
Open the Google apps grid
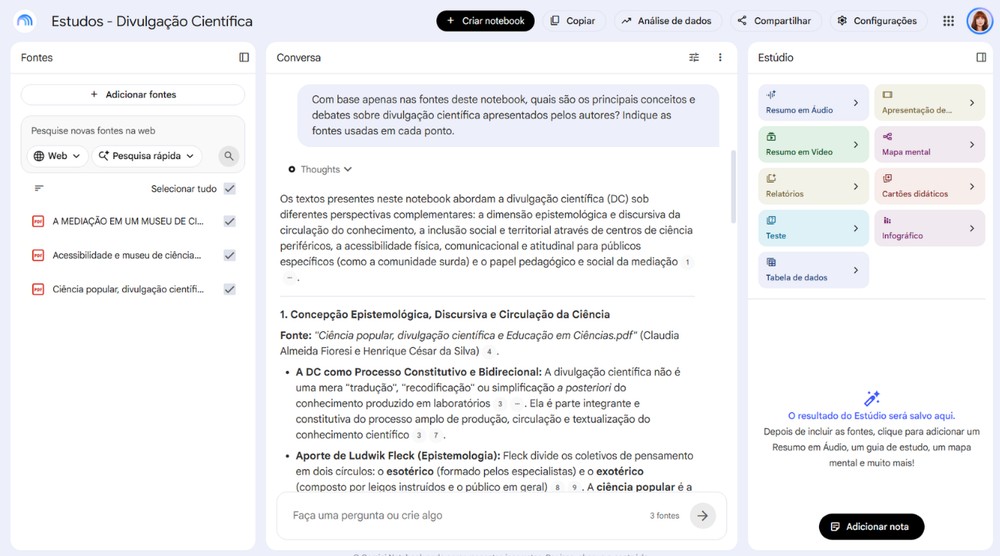[948, 21]
